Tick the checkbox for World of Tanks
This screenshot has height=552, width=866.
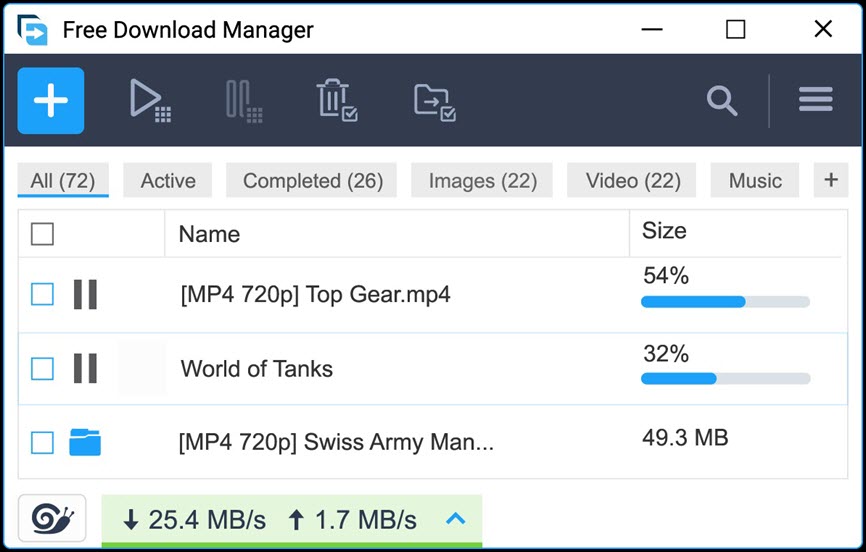(x=43, y=369)
